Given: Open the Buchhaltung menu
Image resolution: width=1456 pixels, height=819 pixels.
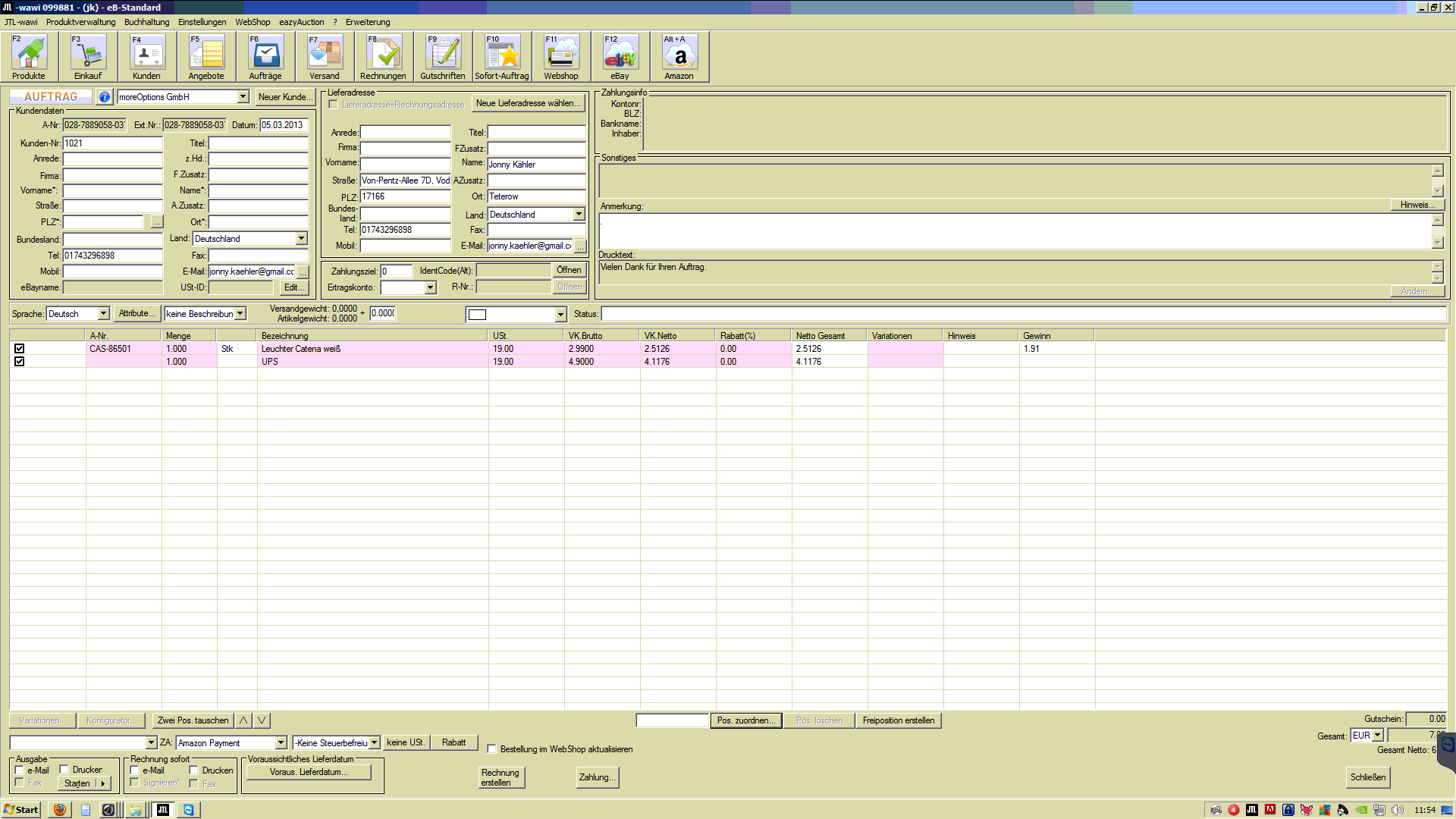Looking at the screenshot, I should (x=147, y=22).
